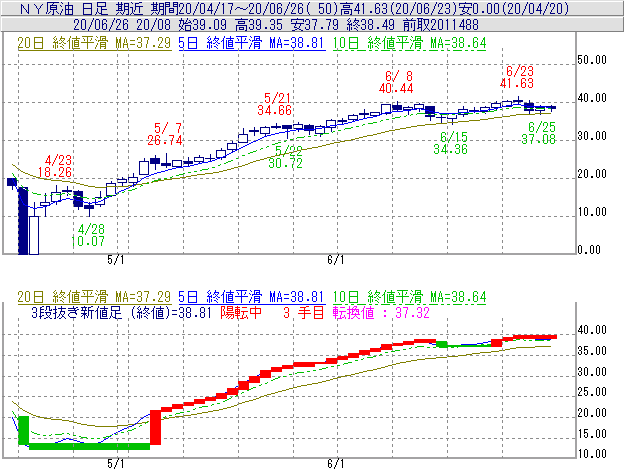This screenshot has height=475, width=624.
Task: Click the 陽転中 status text
Action: [x=241, y=313]
